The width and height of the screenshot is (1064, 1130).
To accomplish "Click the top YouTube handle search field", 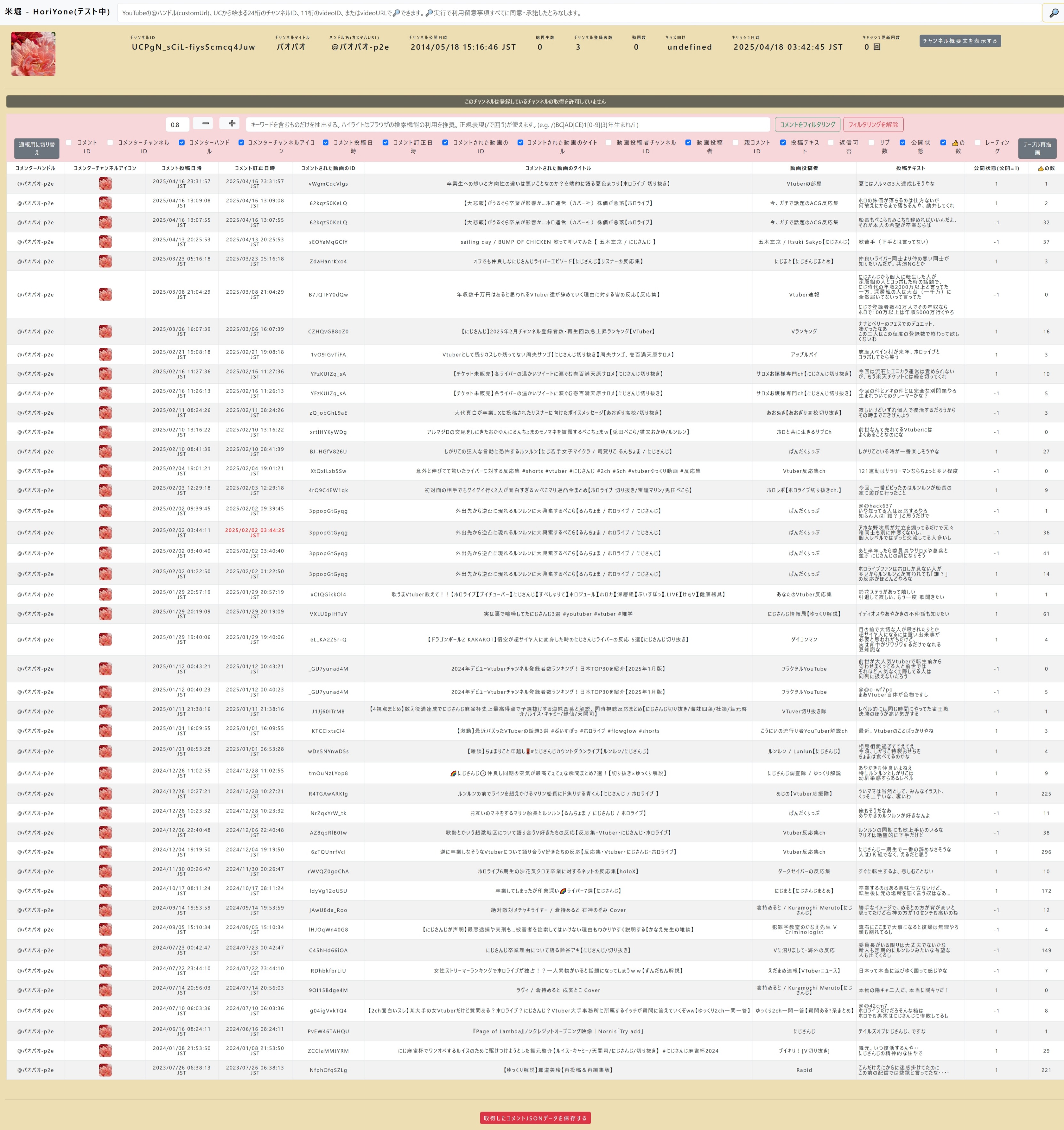I will (x=579, y=12).
